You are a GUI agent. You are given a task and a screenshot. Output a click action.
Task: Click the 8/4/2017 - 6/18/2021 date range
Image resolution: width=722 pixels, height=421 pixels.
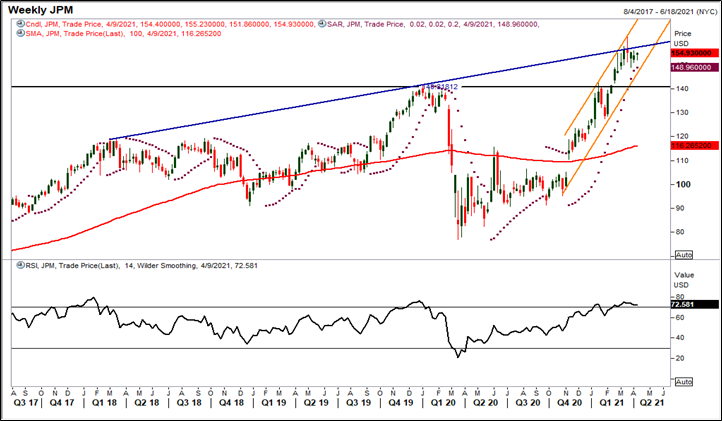[670, 12]
